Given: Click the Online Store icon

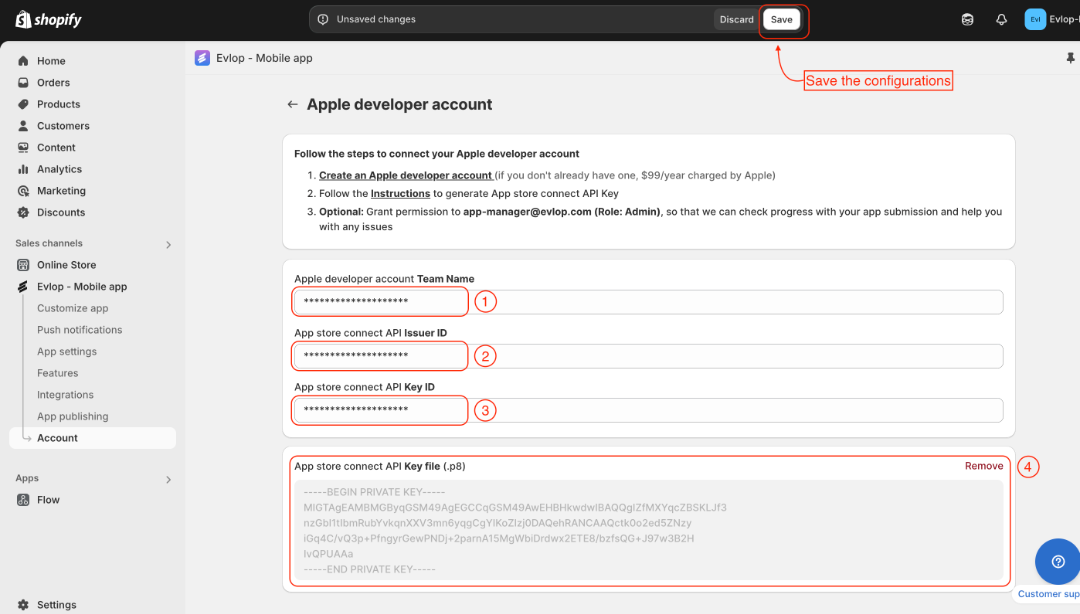Looking at the screenshot, I should (23, 265).
